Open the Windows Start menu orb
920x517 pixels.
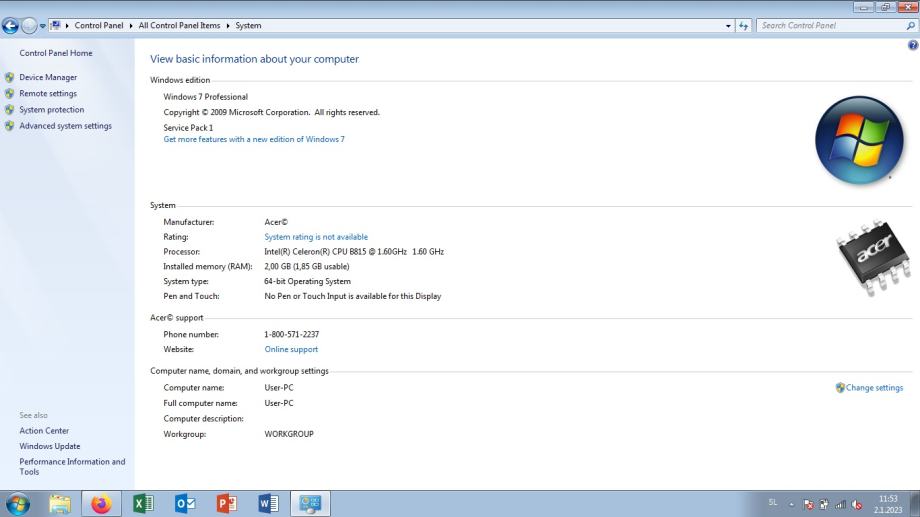coord(19,504)
